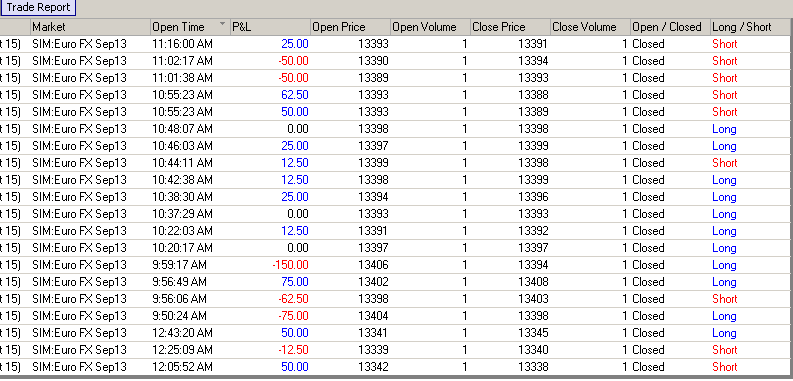Select the trade with -150.00 P&L
Viewport: 793px width, 381px height.
click(x=394, y=265)
